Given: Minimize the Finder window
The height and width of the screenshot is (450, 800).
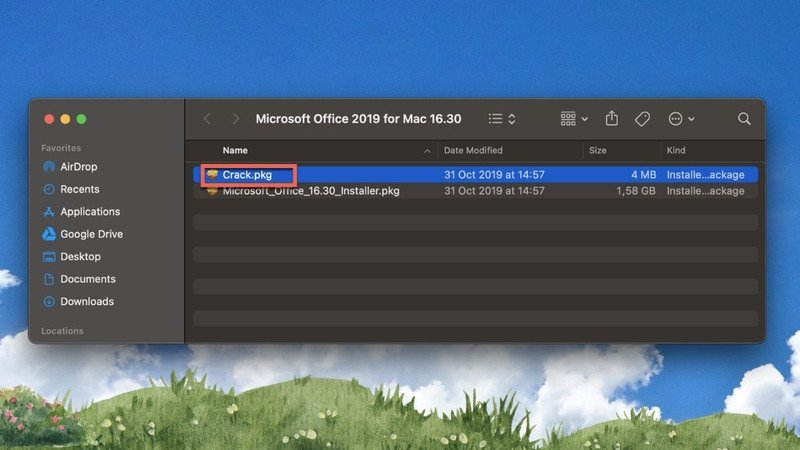Looking at the screenshot, I should 65,119.
